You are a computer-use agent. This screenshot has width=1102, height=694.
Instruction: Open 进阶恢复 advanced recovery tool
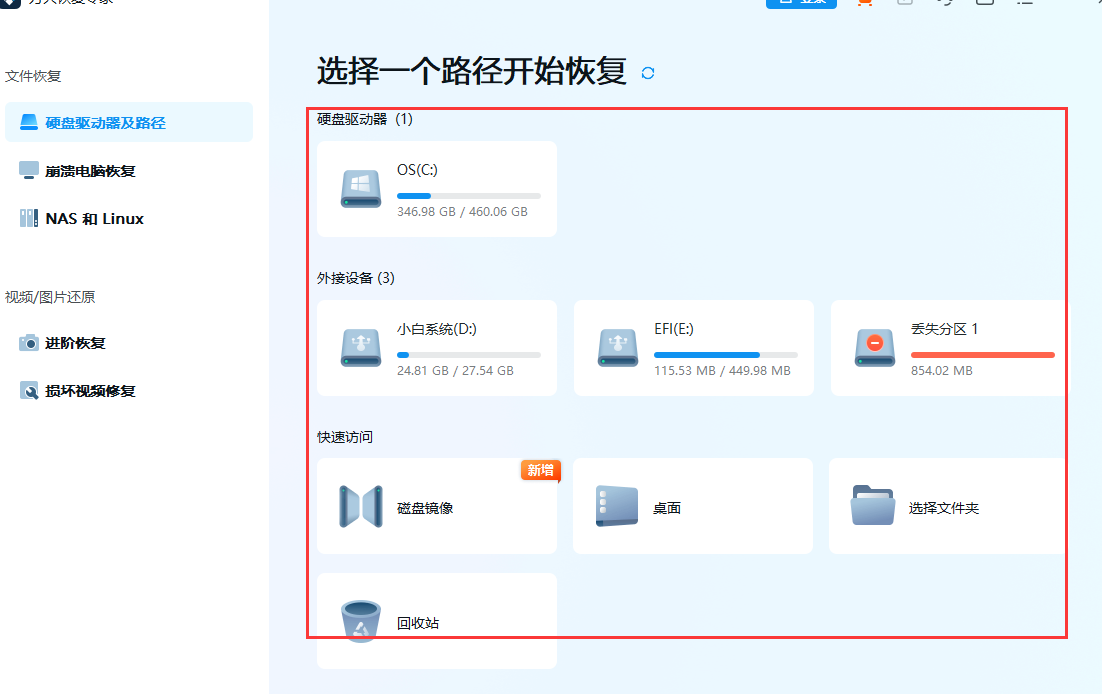pyautogui.click(x=29, y=343)
